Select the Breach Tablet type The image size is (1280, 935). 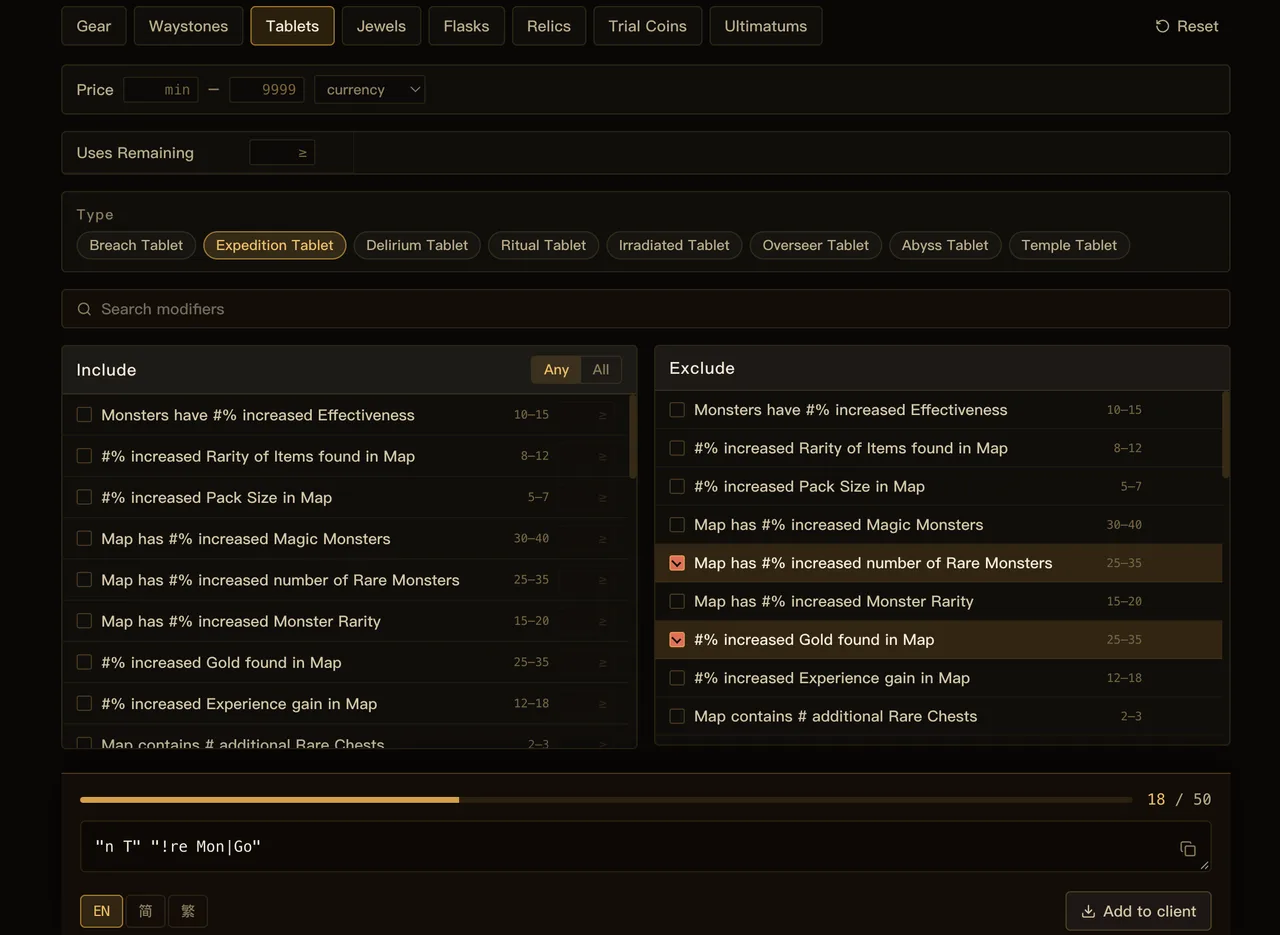(x=136, y=245)
